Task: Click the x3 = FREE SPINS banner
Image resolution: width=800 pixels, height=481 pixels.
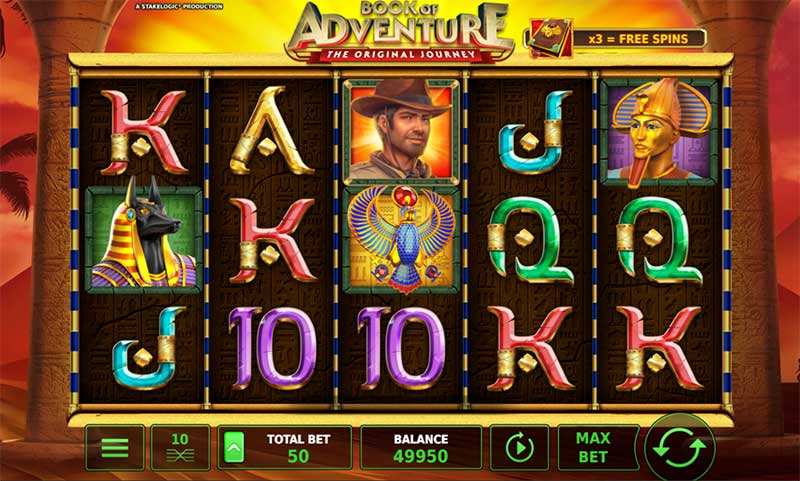Action: pos(639,38)
